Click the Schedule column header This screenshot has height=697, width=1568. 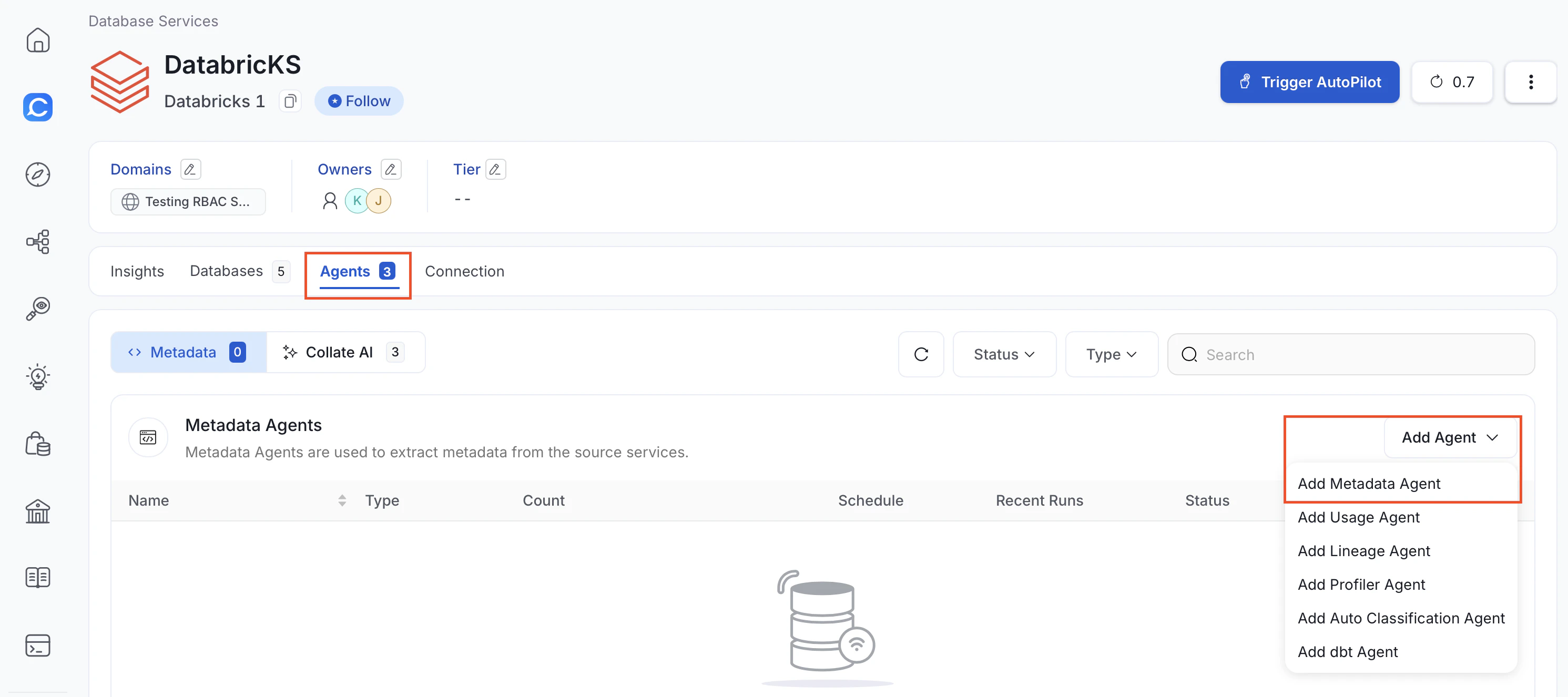tap(870, 500)
